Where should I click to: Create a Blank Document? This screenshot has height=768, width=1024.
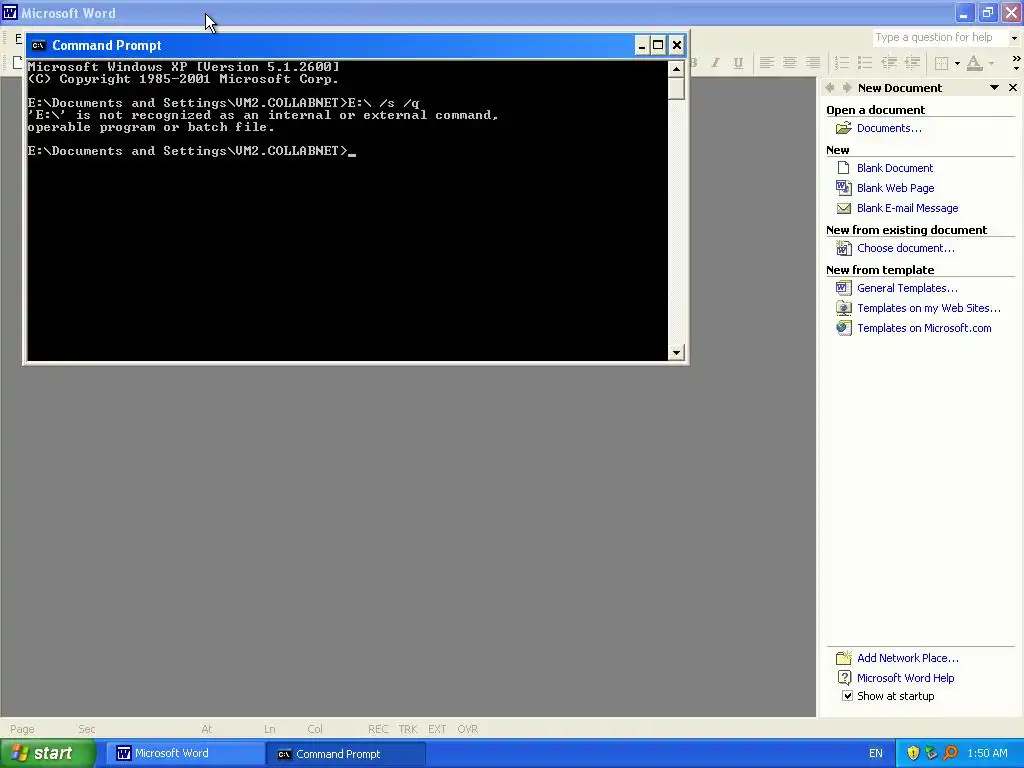click(895, 168)
